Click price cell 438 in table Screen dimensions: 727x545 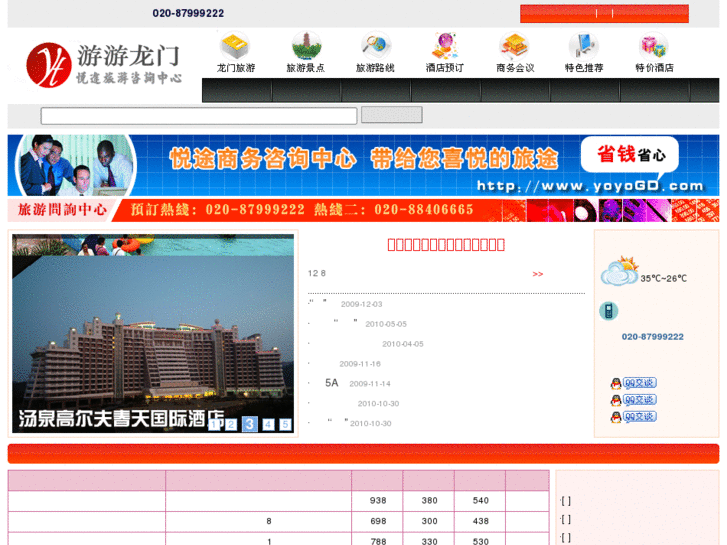click(x=480, y=521)
